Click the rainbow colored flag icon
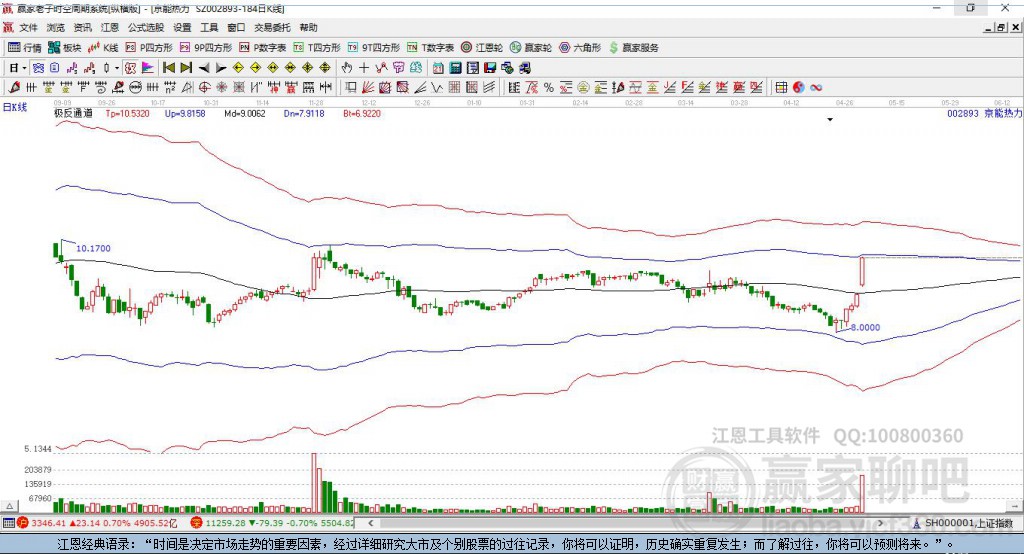 (x=148, y=68)
